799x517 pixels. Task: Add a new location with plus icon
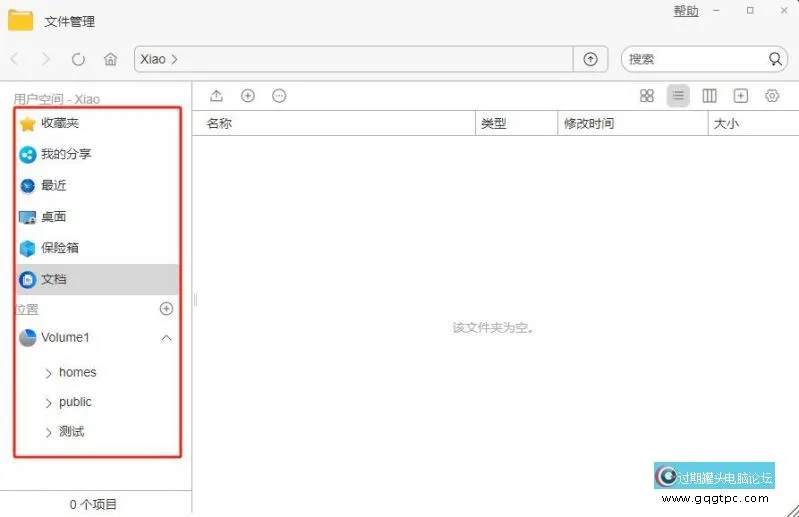tap(166, 308)
